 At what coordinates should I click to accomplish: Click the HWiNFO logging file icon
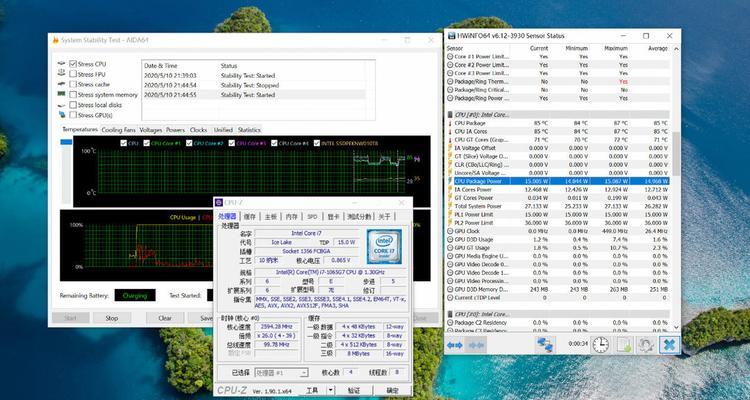click(624, 344)
